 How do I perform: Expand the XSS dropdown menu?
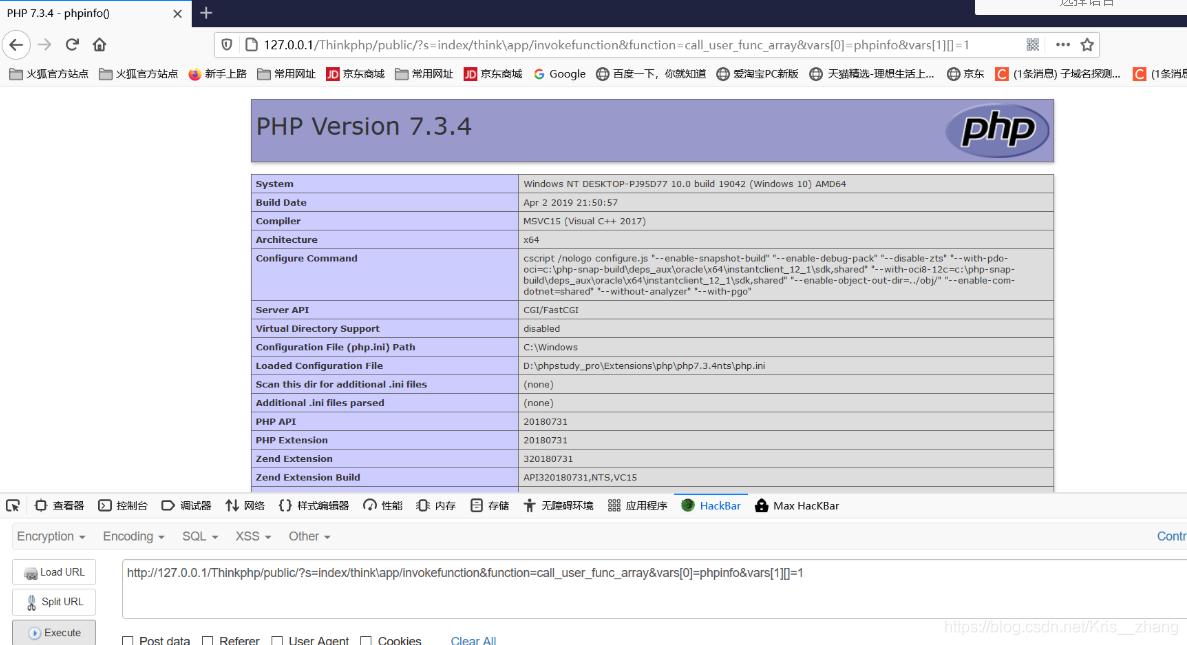[253, 536]
